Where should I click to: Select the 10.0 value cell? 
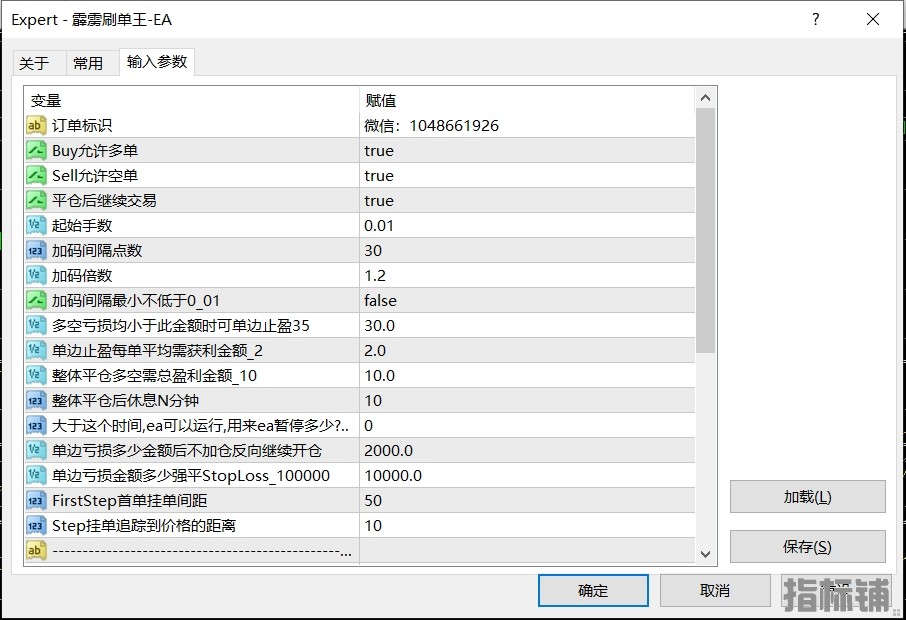click(x=527, y=376)
